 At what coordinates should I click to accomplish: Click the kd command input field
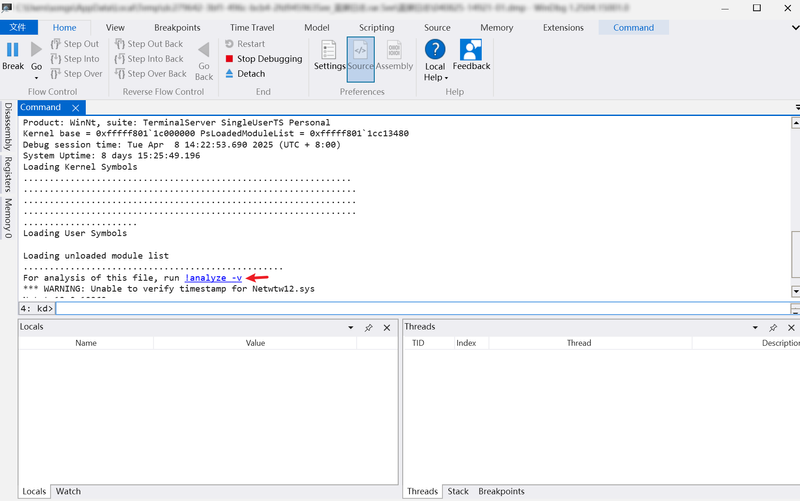(x=422, y=308)
